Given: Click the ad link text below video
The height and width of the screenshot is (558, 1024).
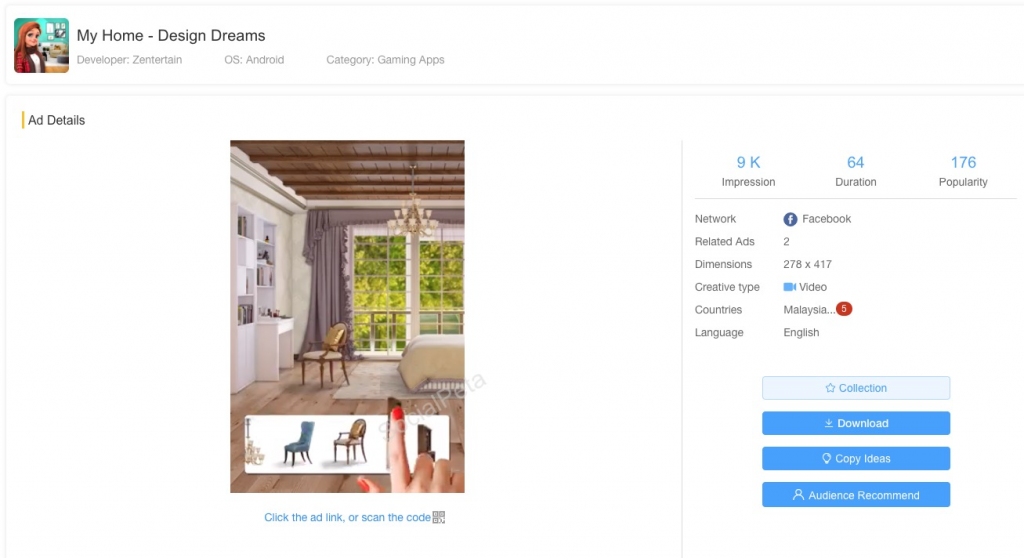Looking at the screenshot, I should 347,517.
